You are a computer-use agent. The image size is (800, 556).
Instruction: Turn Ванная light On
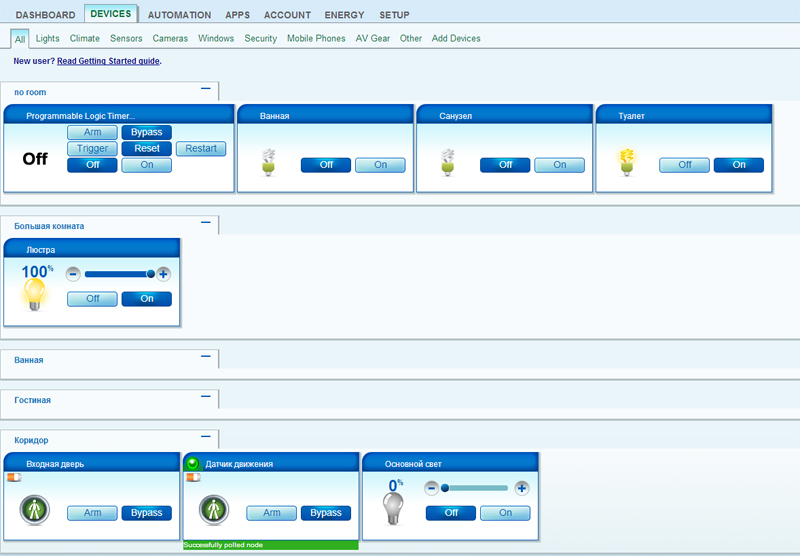pos(381,165)
